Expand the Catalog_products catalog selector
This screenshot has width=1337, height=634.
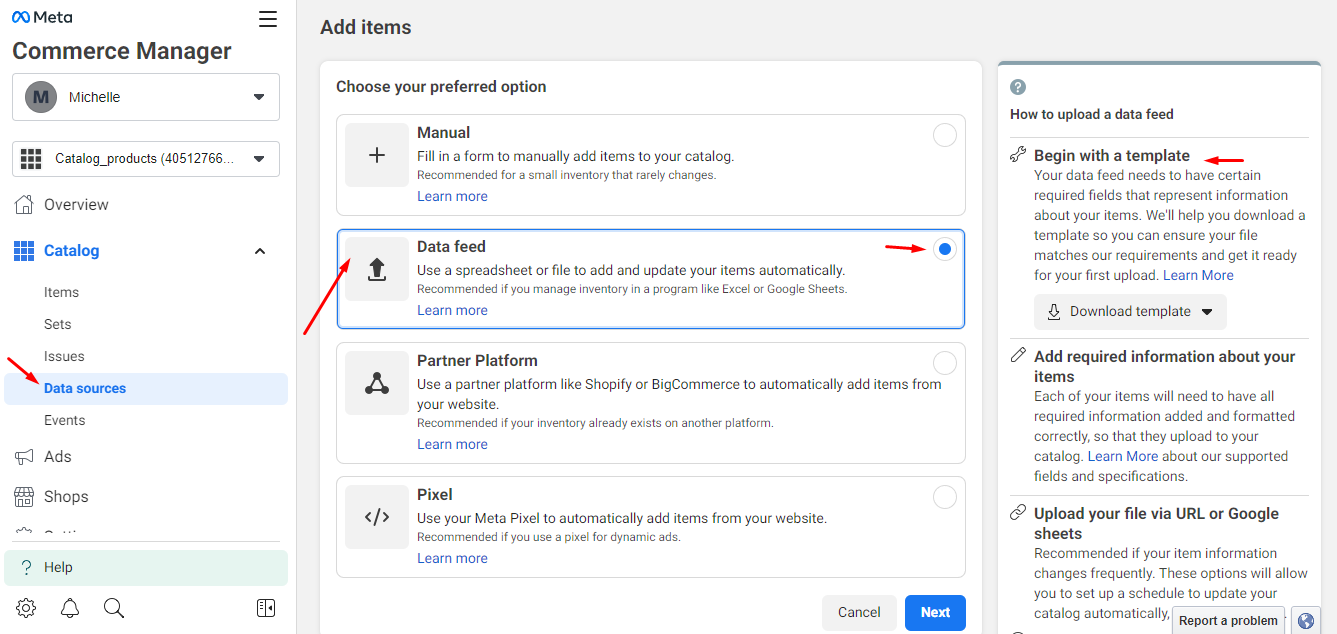coord(145,158)
